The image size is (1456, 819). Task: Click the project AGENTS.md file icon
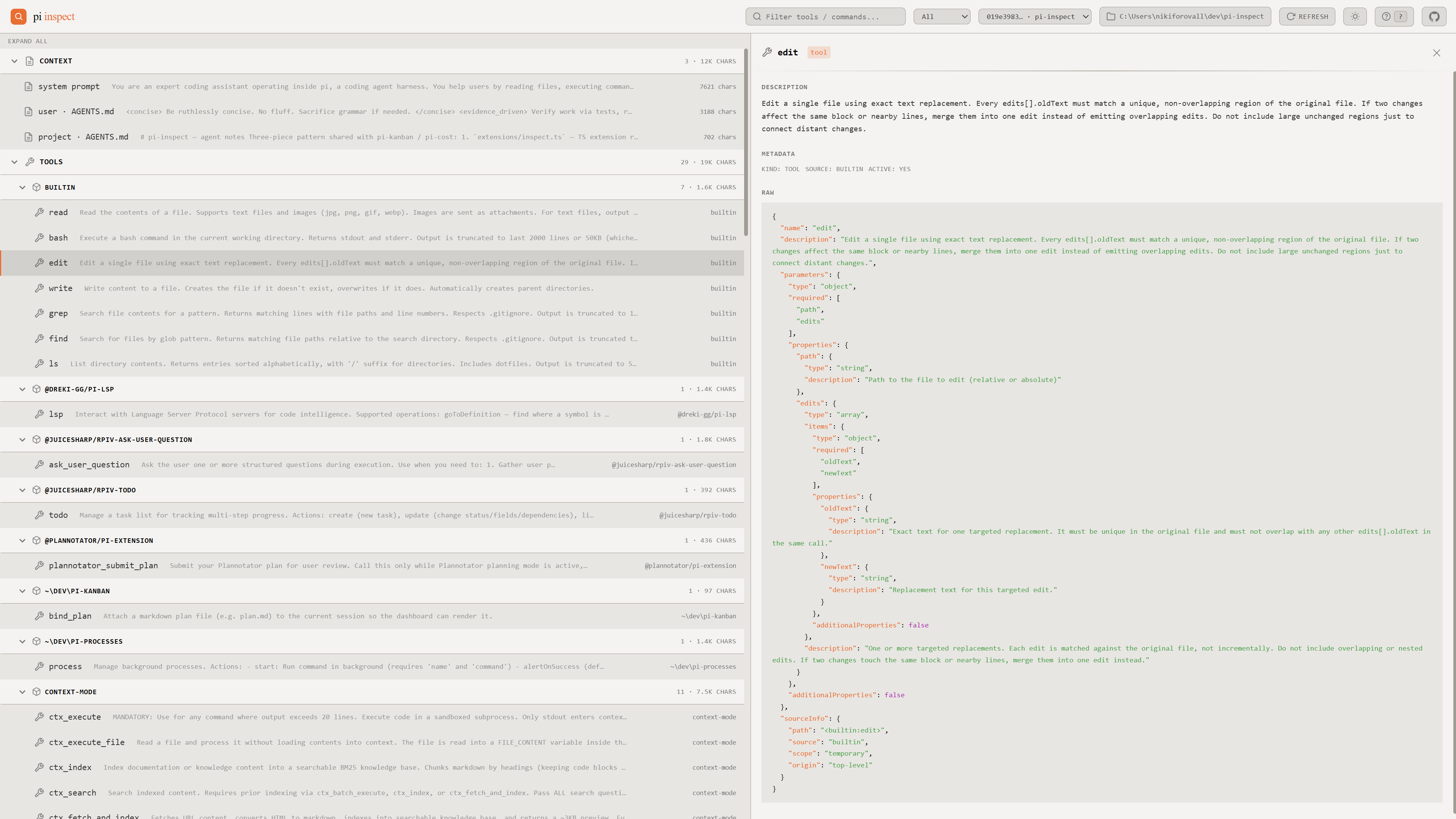pyautogui.click(x=28, y=137)
